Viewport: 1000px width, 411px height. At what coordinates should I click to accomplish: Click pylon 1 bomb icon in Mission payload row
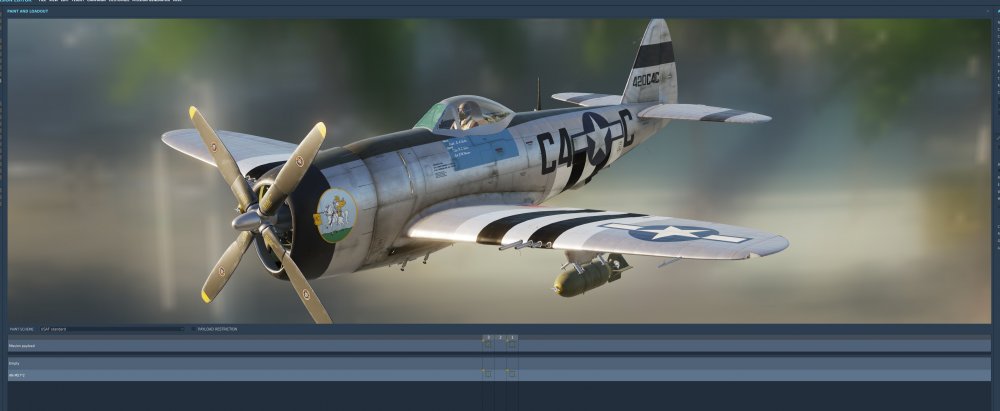[511, 345]
